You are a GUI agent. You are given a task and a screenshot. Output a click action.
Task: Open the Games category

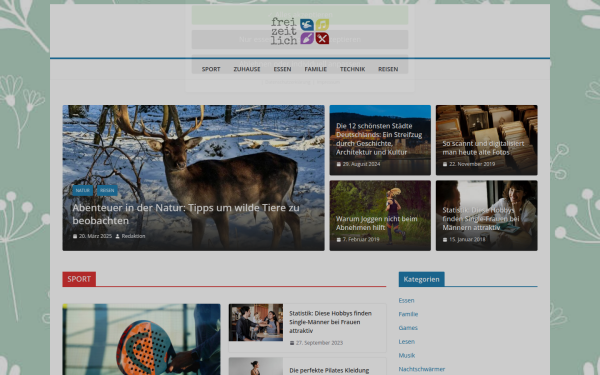(x=408, y=328)
